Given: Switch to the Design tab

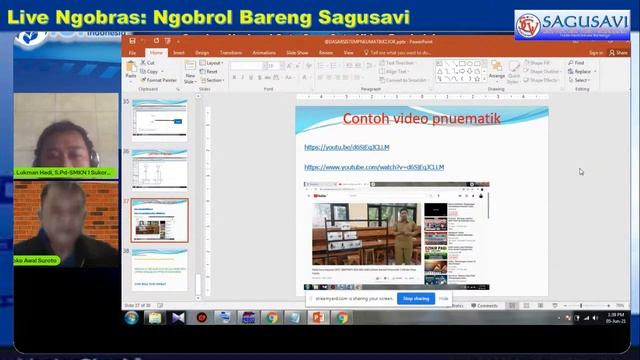Looking at the screenshot, I should 202,53.
